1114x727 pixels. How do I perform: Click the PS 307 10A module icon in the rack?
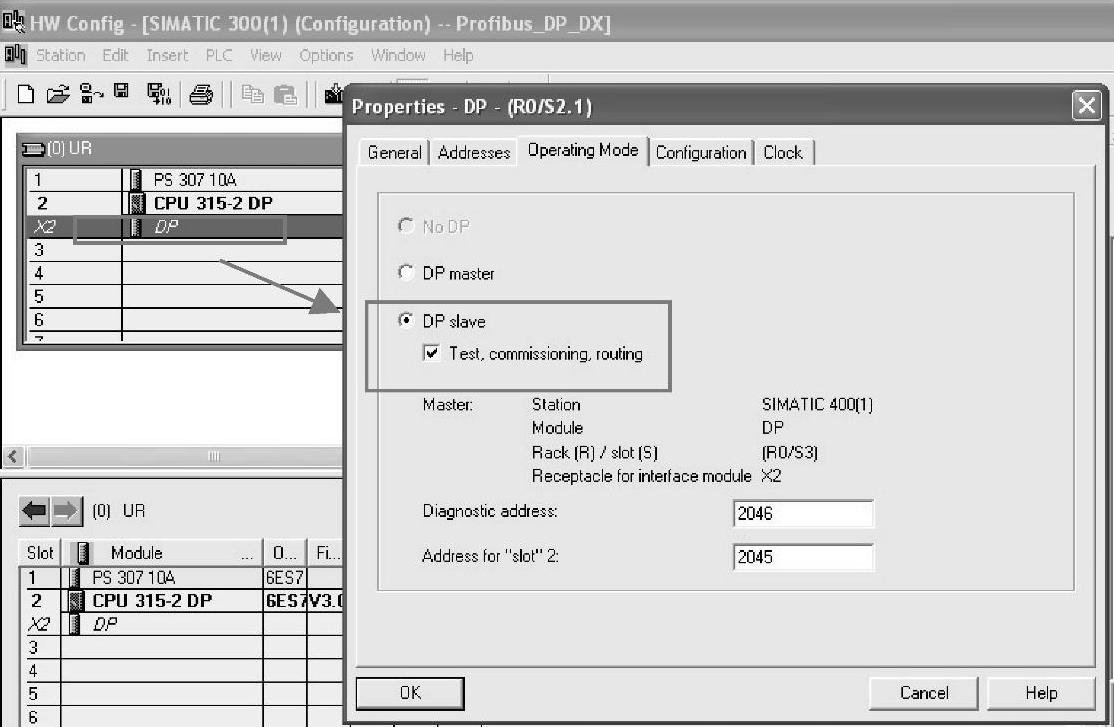pyautogui.click(x=136, y=179)
